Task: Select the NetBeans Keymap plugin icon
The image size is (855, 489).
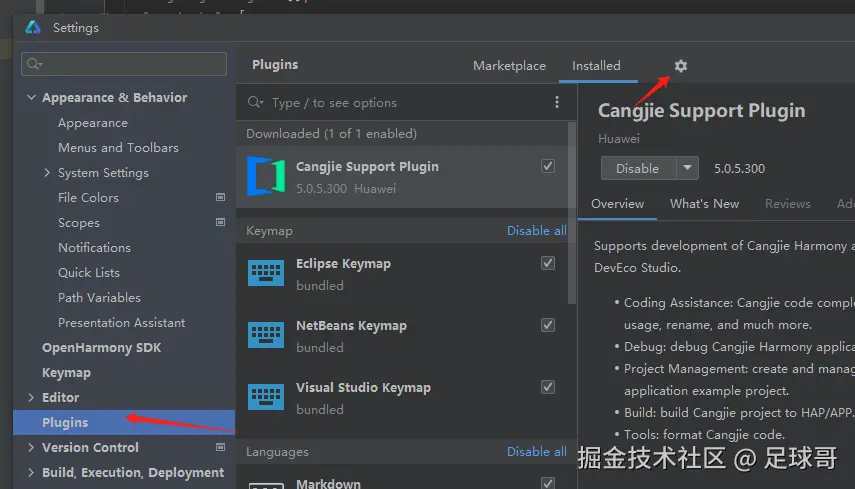Action: pyautogui.click(x=266, y=336)
